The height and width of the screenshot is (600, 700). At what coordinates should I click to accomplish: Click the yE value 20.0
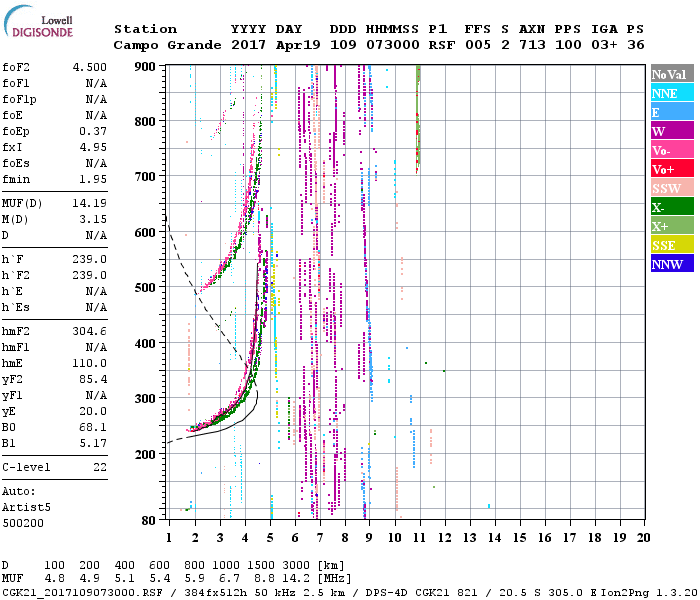93,412
